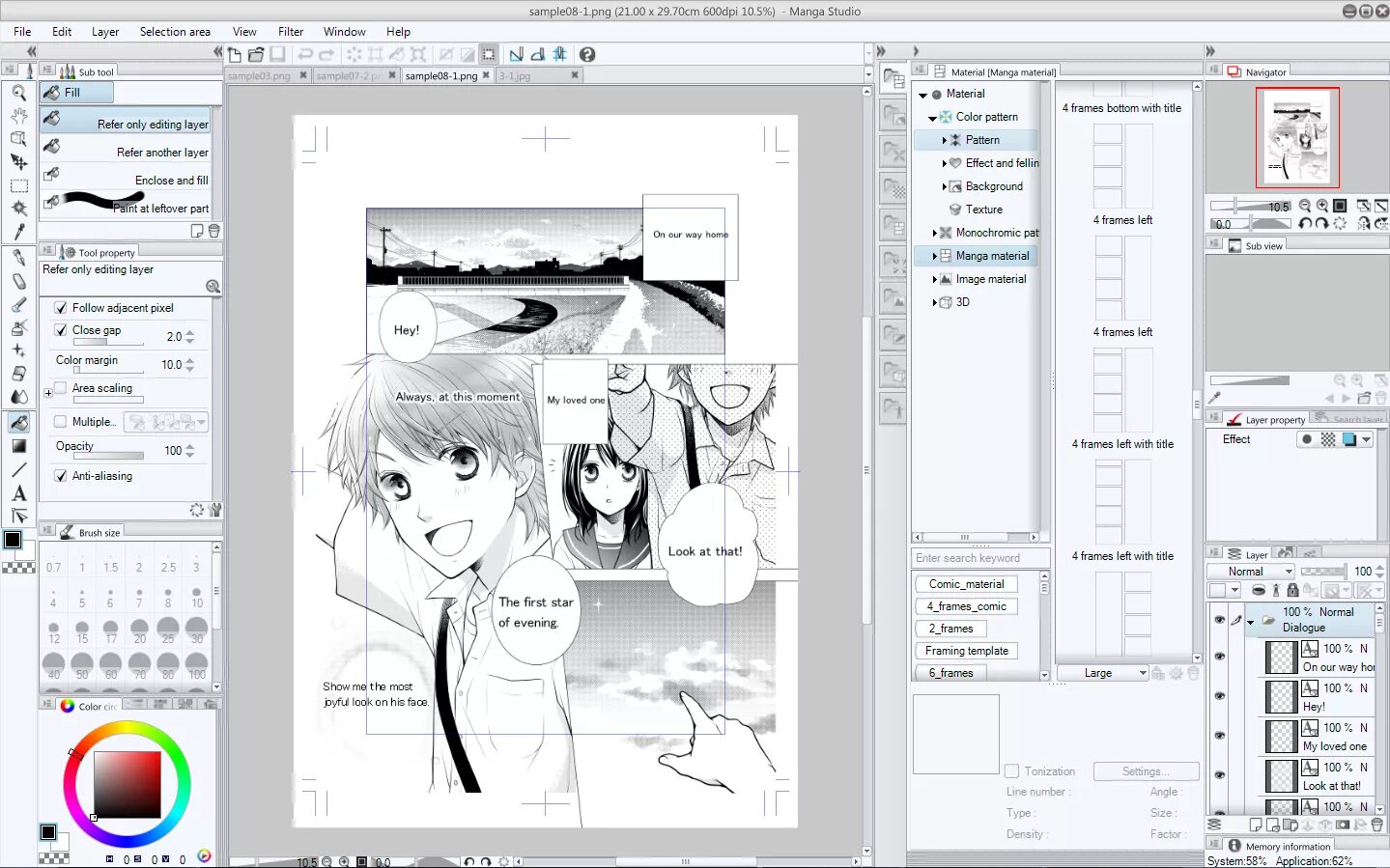Image resolution: width=1390 pixels, height=868 pixels.
Task: Uncheck Follow adjacent pixel
Action: tap(60, 307)
